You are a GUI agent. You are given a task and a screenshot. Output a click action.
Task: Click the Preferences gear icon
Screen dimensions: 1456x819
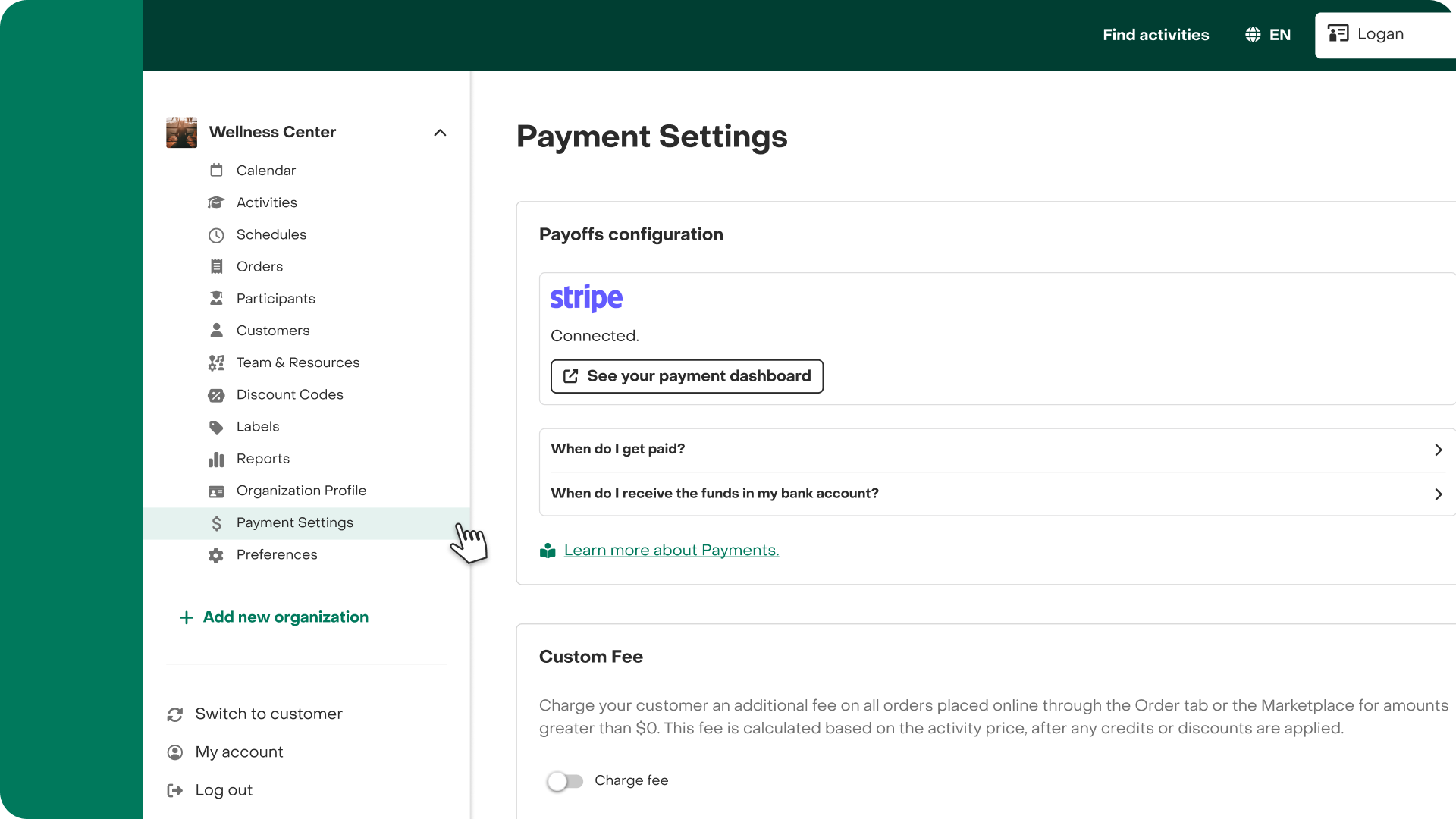(216, 555)
